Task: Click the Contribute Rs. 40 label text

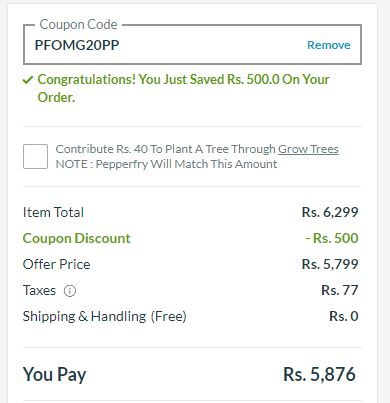Action: click(166, 149)
